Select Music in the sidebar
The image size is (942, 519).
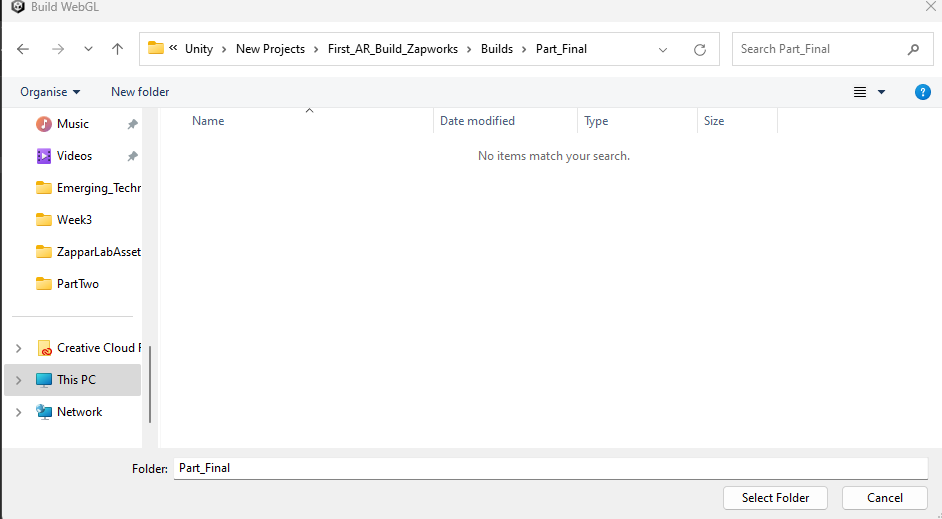(x=72, y=124)
